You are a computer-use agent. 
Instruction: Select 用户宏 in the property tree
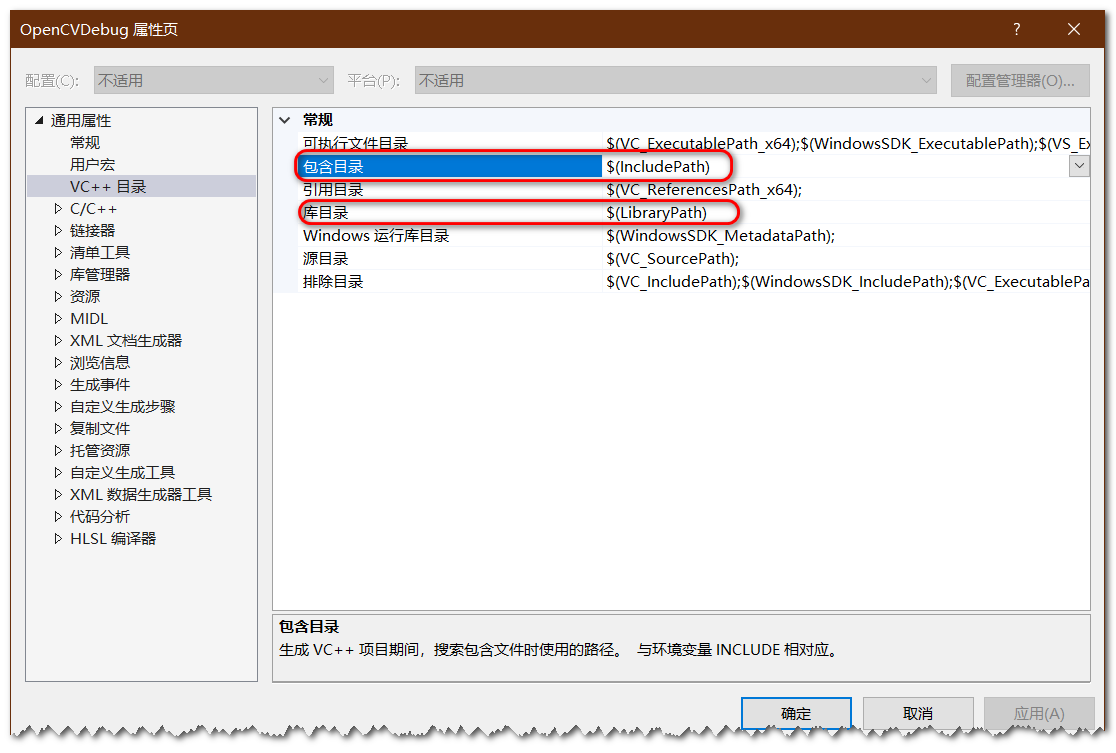(93, 164)
